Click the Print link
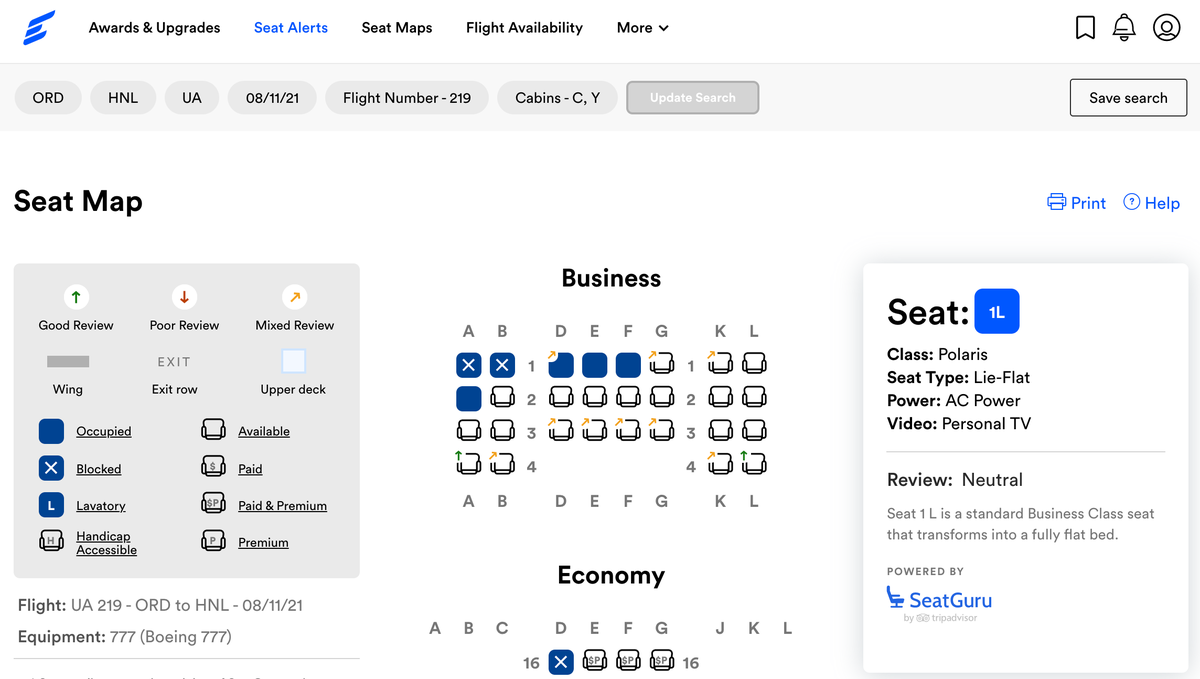 pyautogui.click(x=1077, y=203)
